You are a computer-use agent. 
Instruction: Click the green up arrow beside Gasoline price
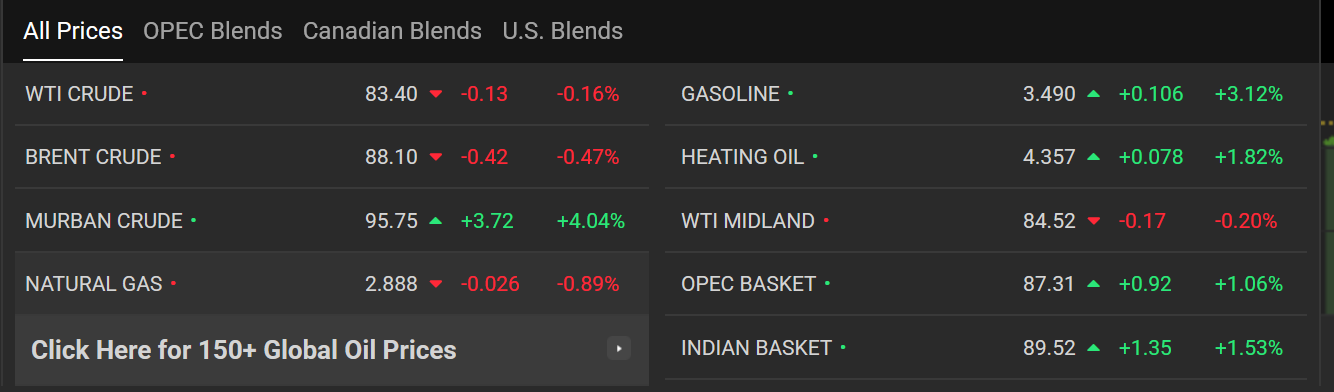pos(1093,94)
